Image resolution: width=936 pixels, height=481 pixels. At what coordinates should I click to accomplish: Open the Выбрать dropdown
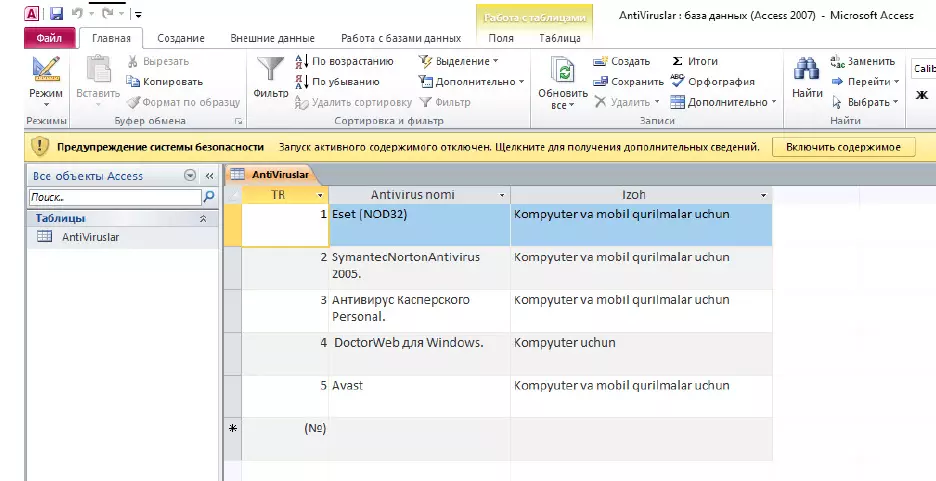[865, 102]
